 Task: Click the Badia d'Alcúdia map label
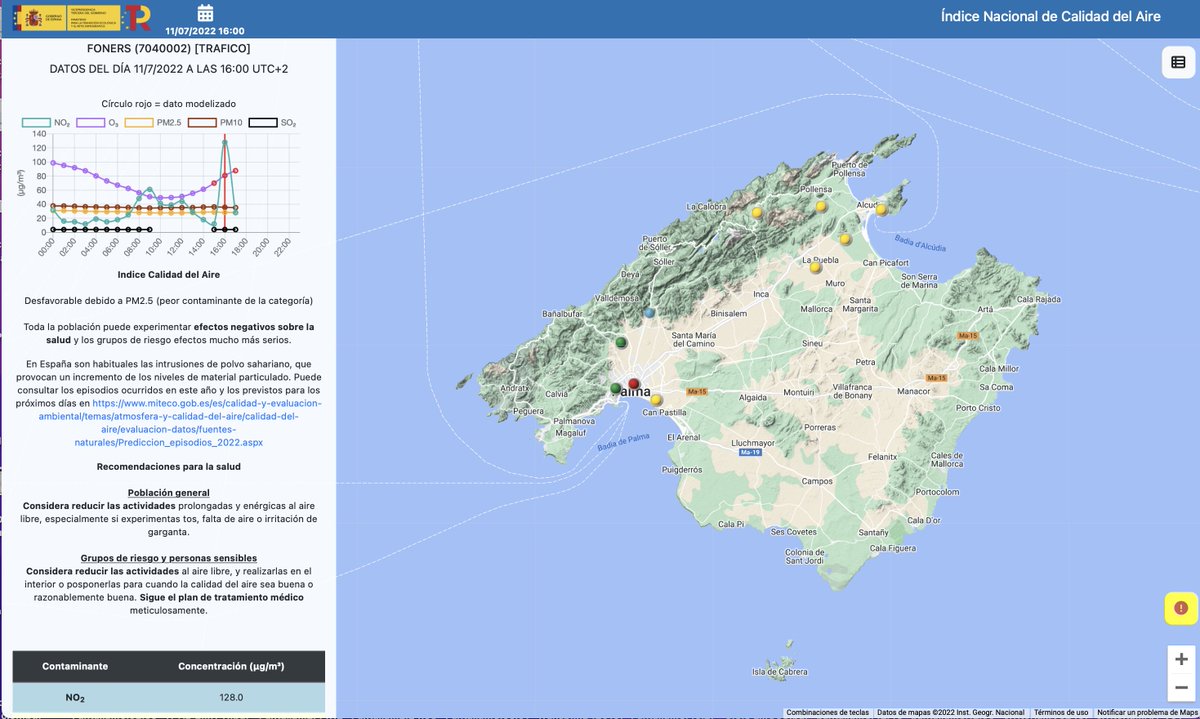point(922,241)
